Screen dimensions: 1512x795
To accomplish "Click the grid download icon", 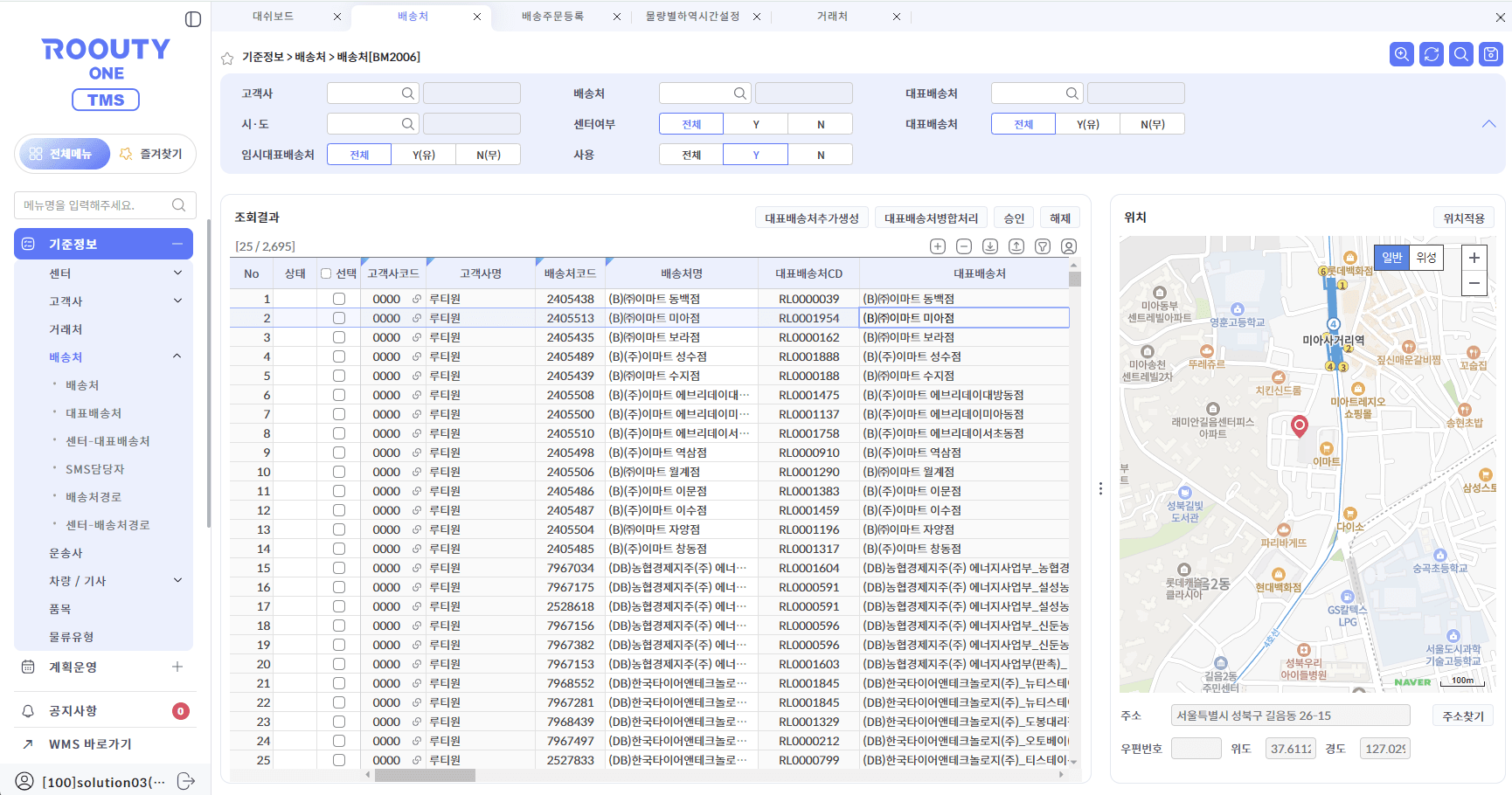I will pyautogui.click(x=990, y=246).
